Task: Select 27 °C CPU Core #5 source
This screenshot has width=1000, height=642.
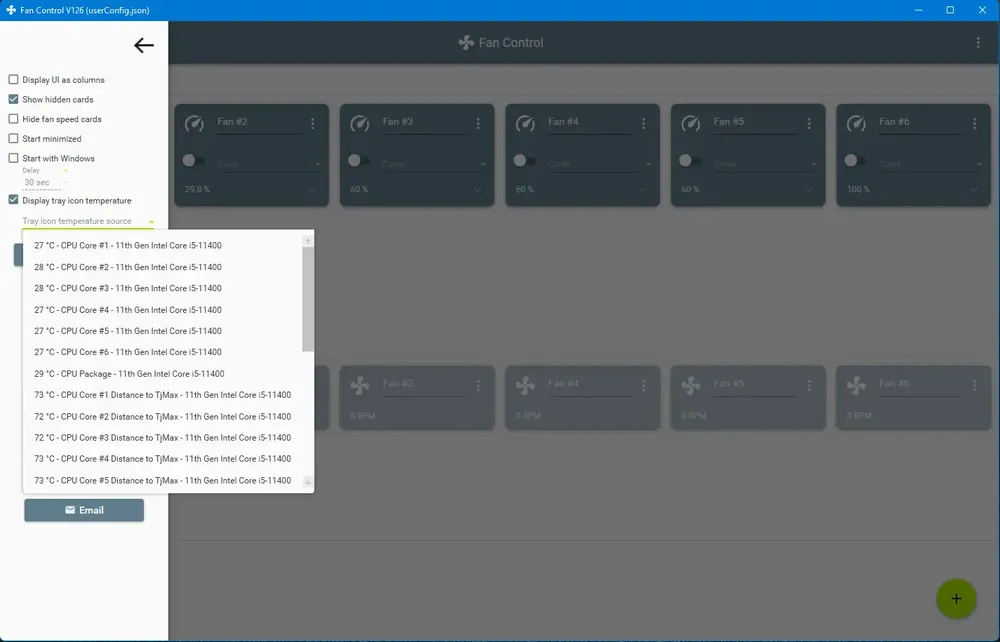Action: click(x=163, y=331)
